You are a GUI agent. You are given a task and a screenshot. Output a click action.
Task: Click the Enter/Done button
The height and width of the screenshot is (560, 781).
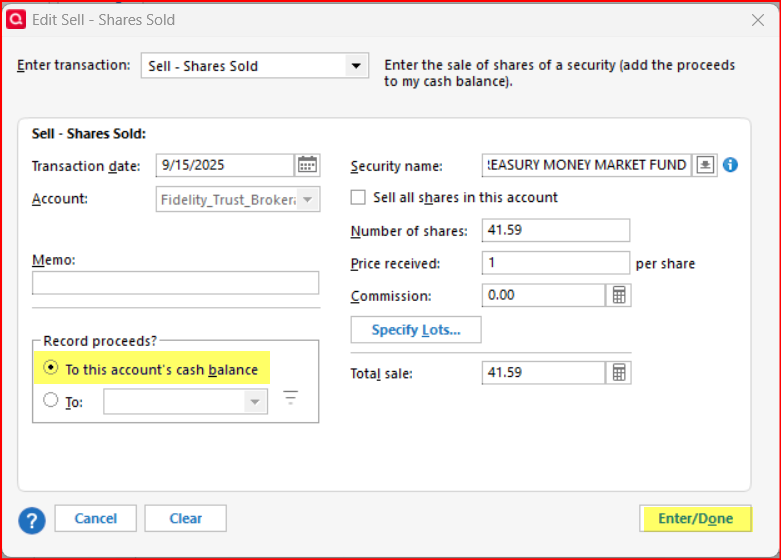[x=695, y=519]
